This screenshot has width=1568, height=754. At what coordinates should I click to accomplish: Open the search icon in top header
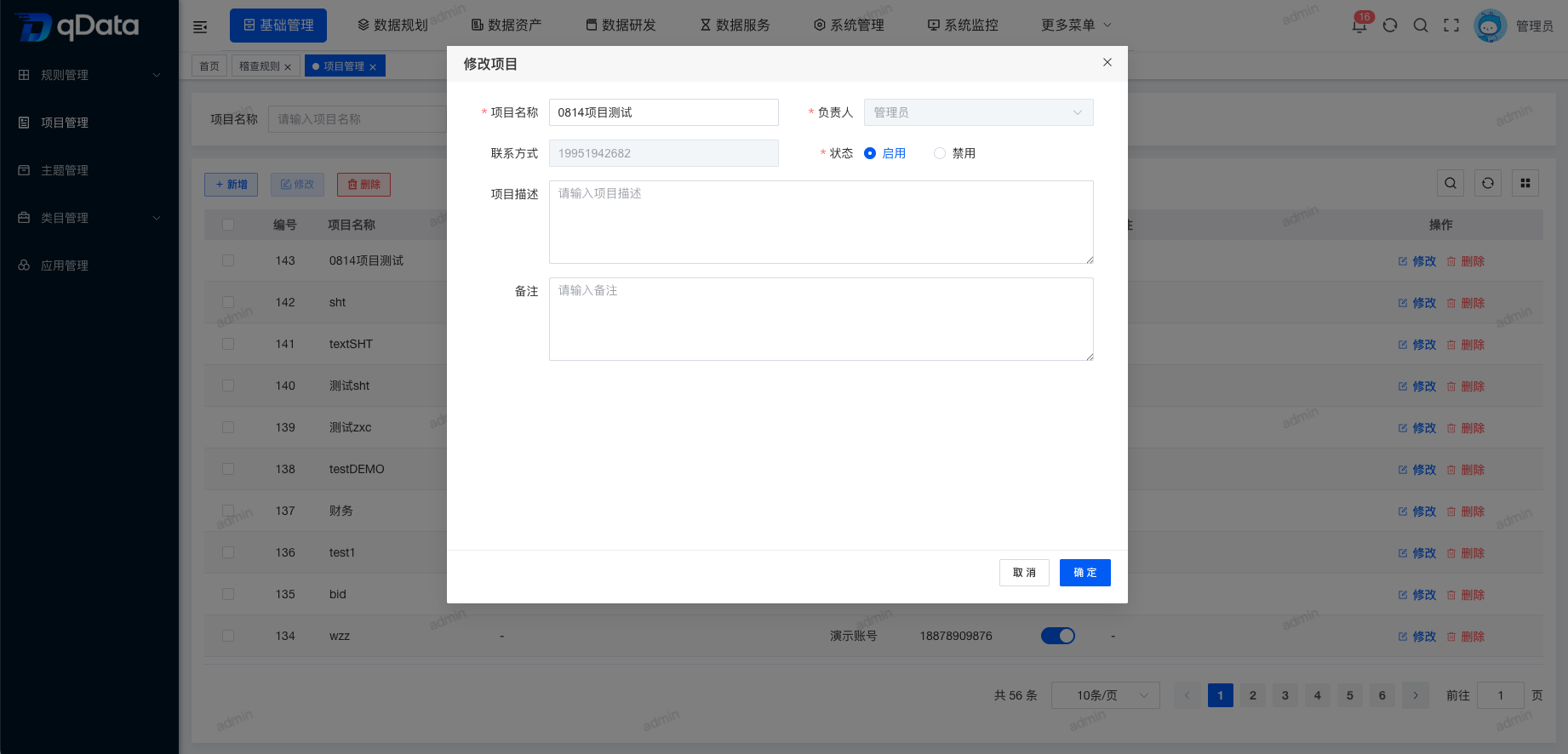1421,26
